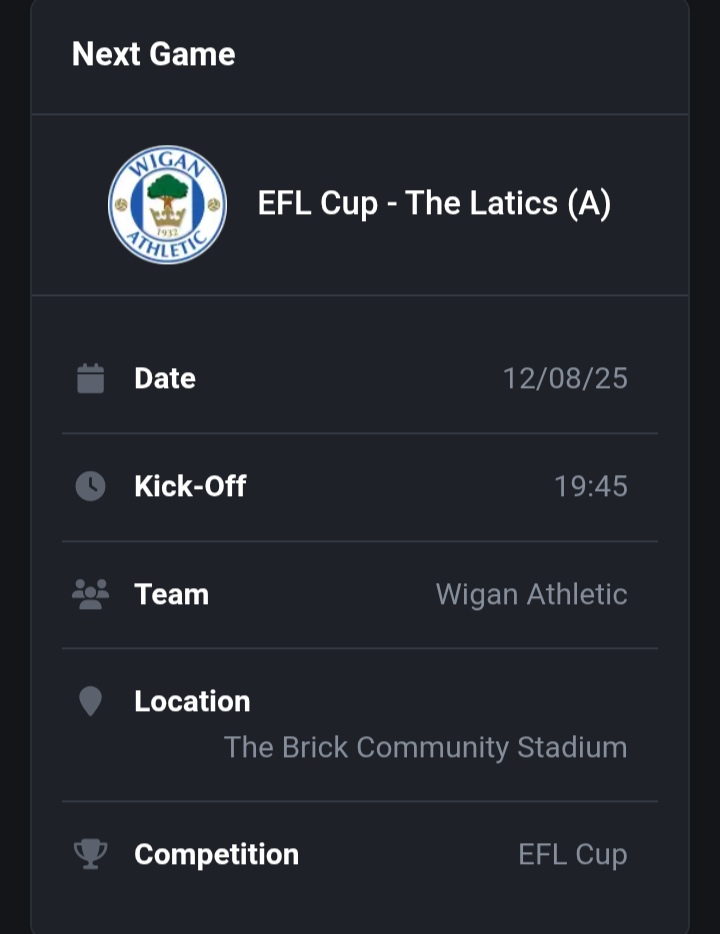This screenshot has height=934, width=720.
Task: Click the map pin icon beside Location
Action: (x=91, y=701)
